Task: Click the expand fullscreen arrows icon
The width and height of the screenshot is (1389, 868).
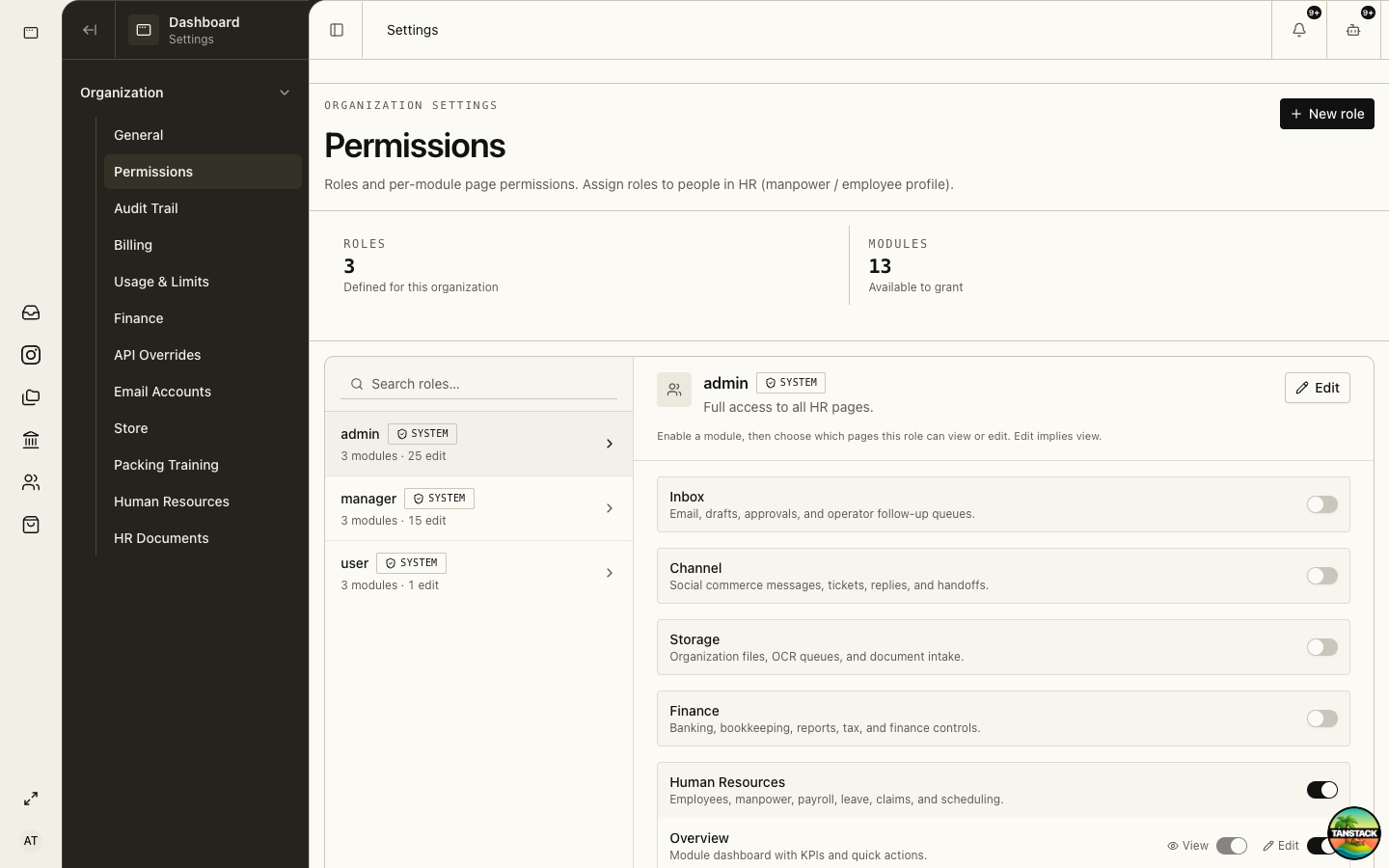Action: pyautogui.click(x=31, y=799)
